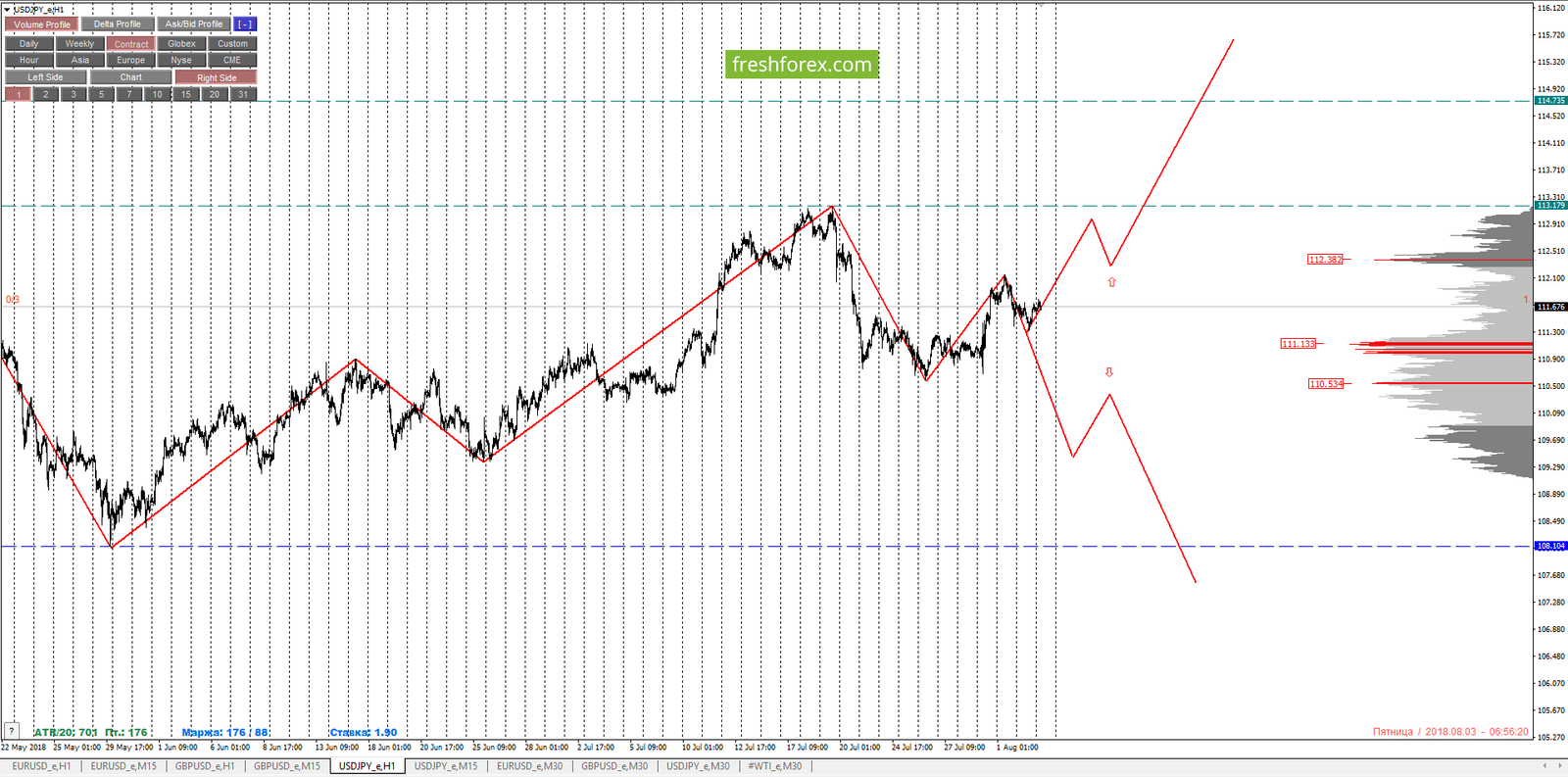Switch to the EURUSD_e,H1 chart tab
The image size is (1568, 777).
[x=41, y=766]
